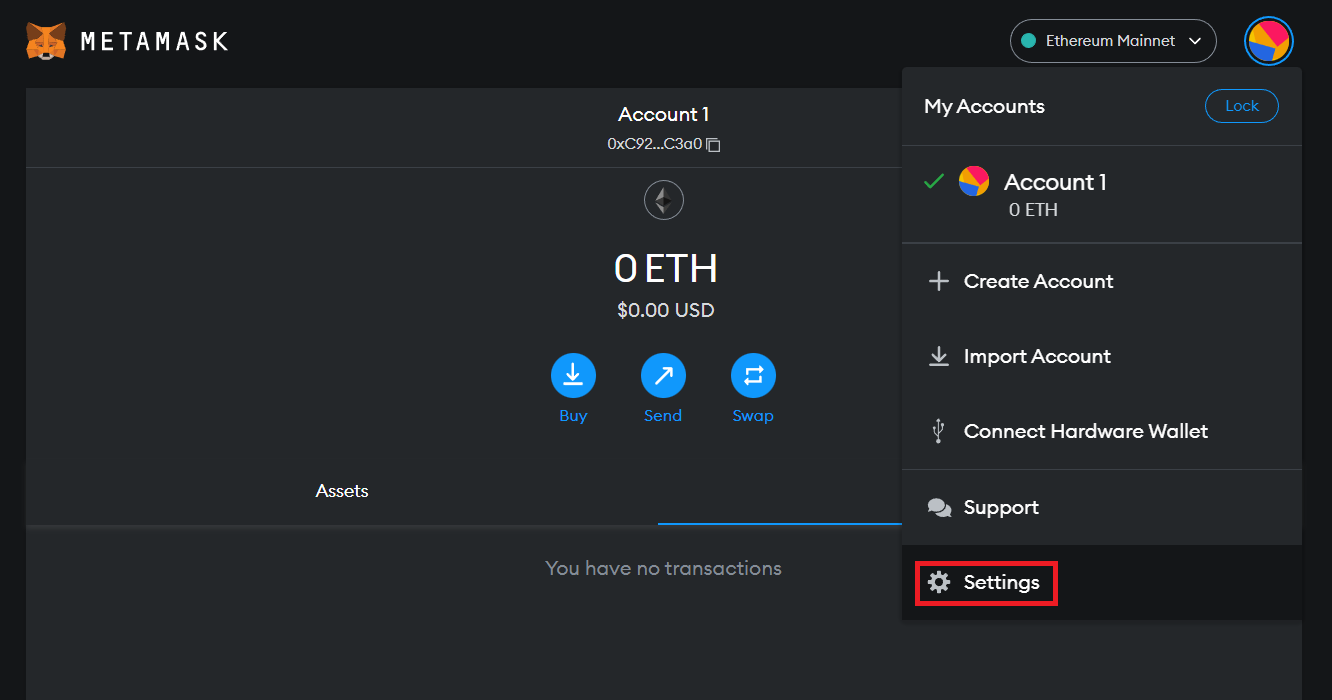Screen dimensions: 1332x700
Task: Click the 0 ETH balance text
Action: tap(665, 269)
